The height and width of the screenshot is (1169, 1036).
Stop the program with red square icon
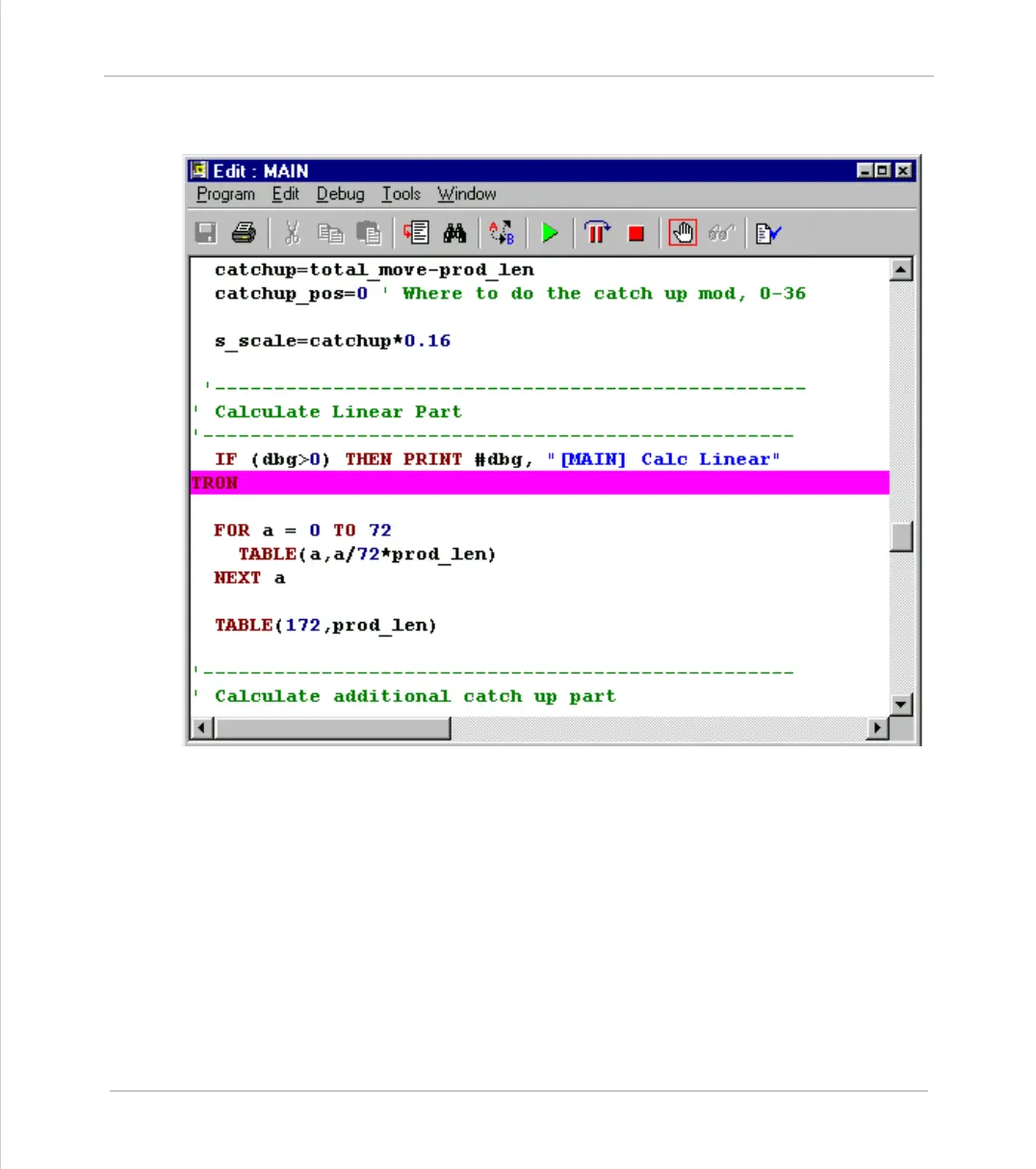click(635, 233)
